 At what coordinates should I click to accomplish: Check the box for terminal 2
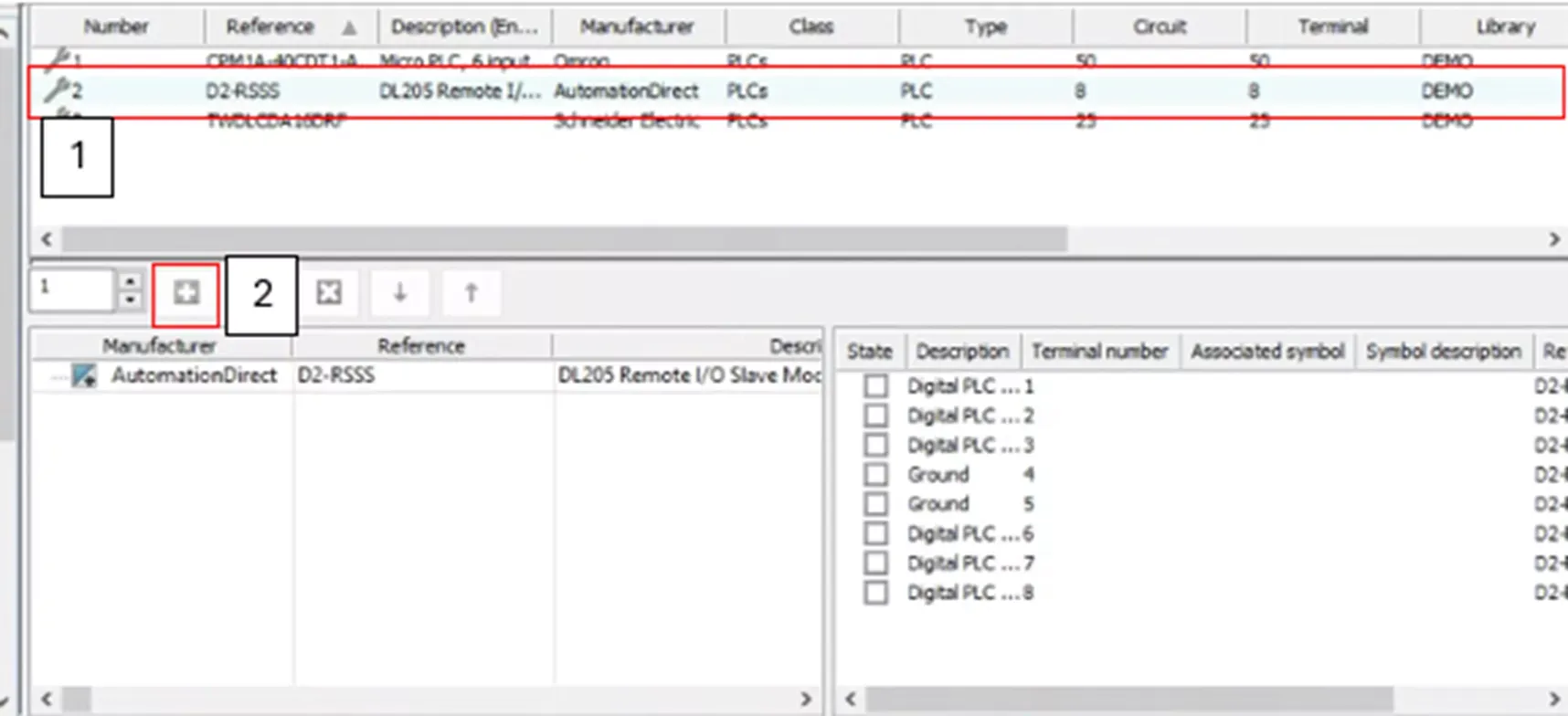coord(875,416)
